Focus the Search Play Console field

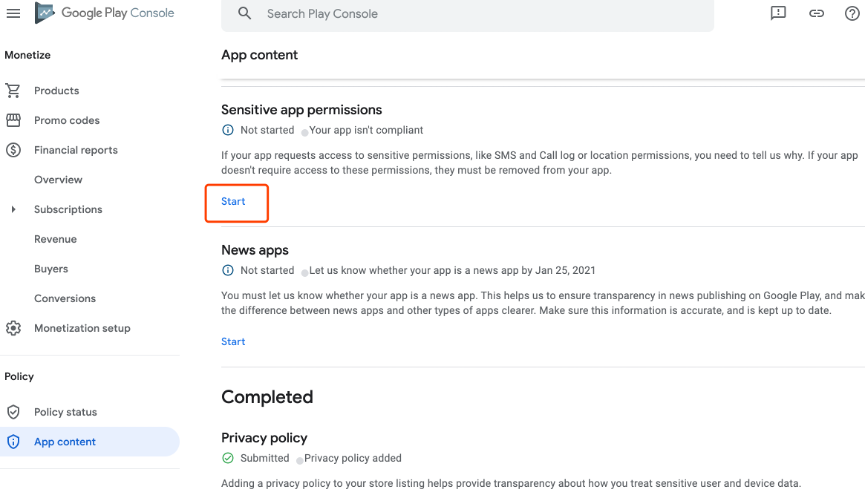pos(467,14)
